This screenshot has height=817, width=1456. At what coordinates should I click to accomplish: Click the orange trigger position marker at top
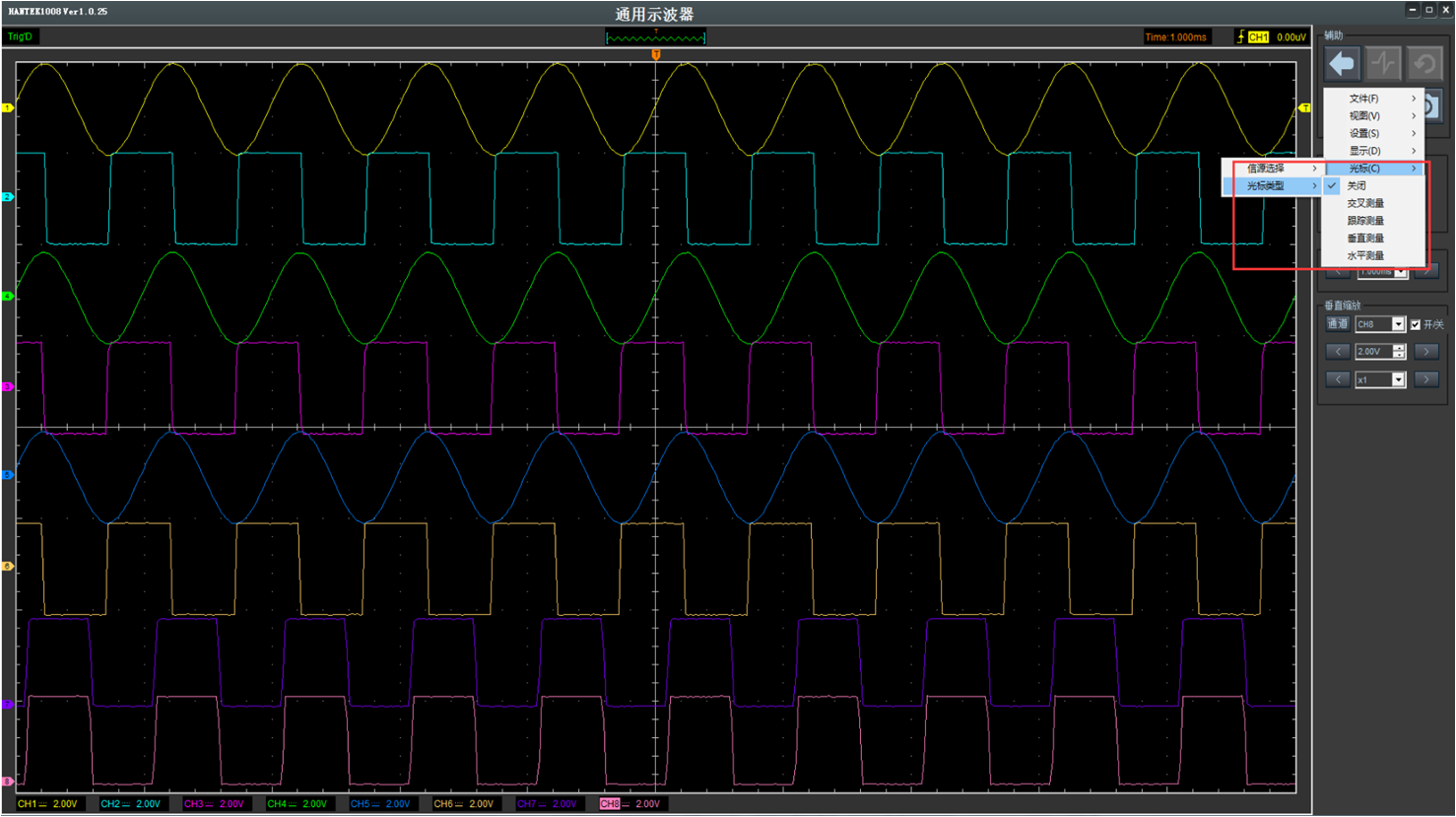[656, 55]
